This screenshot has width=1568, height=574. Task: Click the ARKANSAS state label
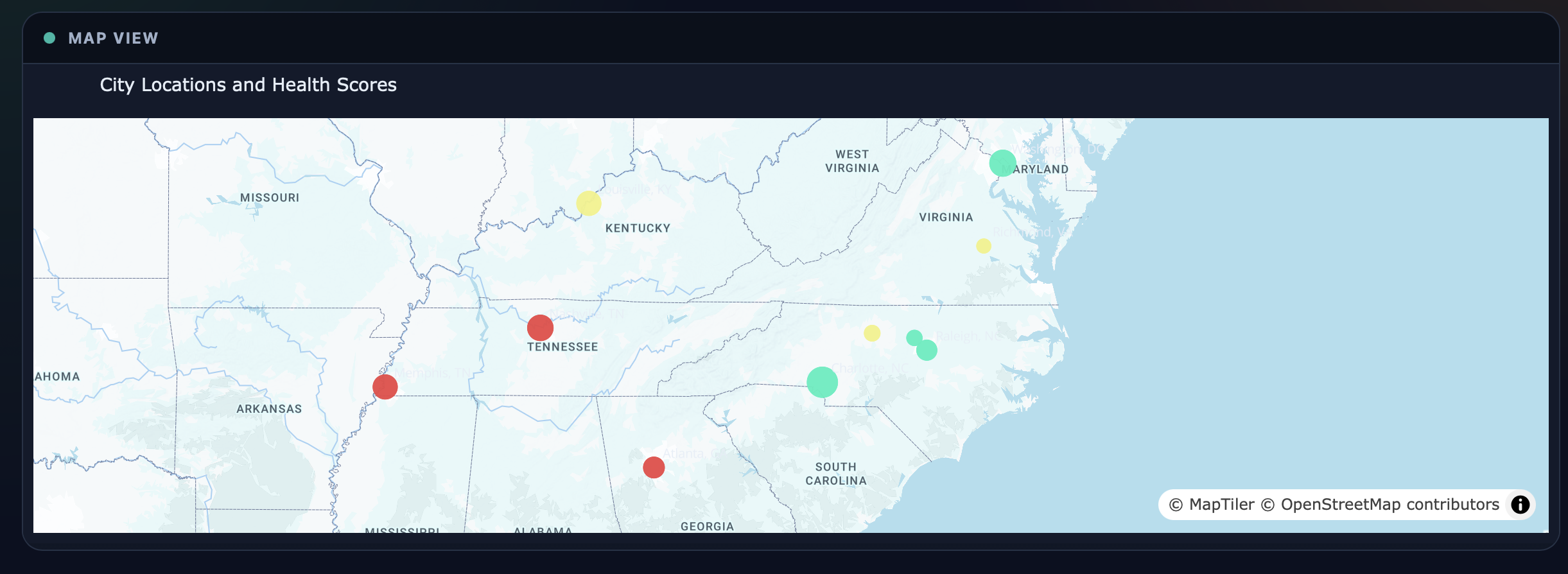(269, 409)
